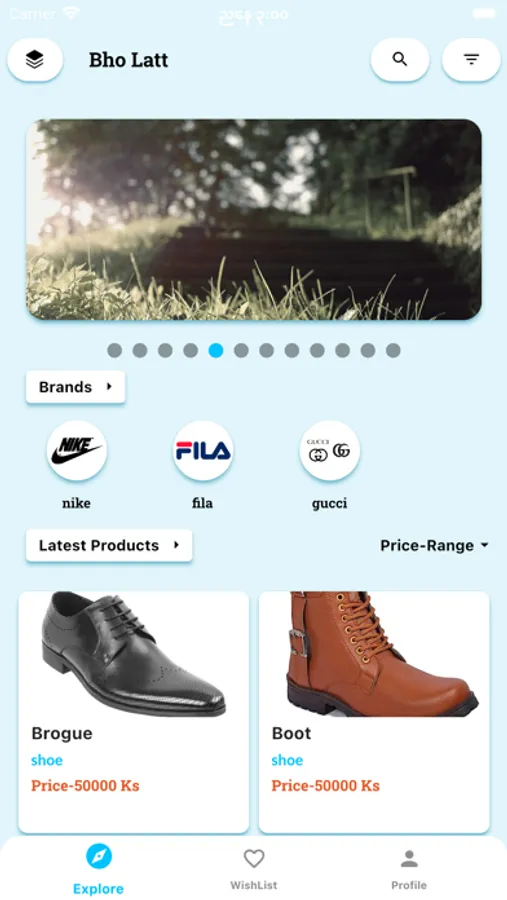Expand the Brands section arrow
507x900 pixels.
pyautogui.click(x=109, y=386)
